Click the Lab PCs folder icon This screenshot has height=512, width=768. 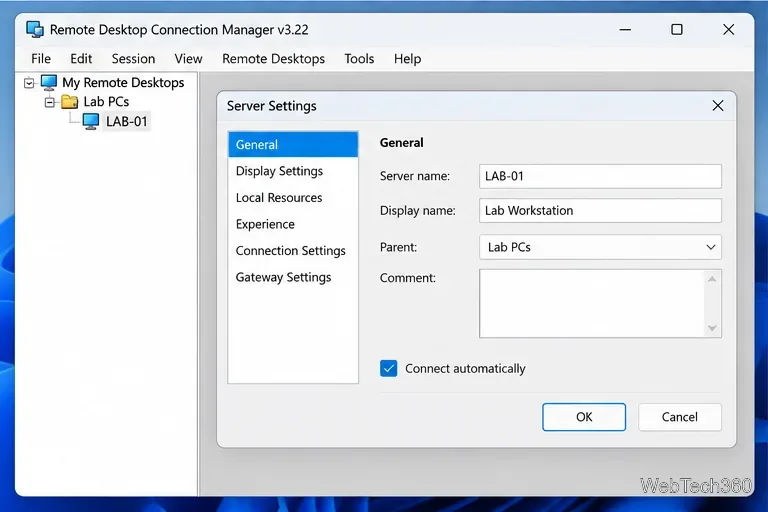70,102
